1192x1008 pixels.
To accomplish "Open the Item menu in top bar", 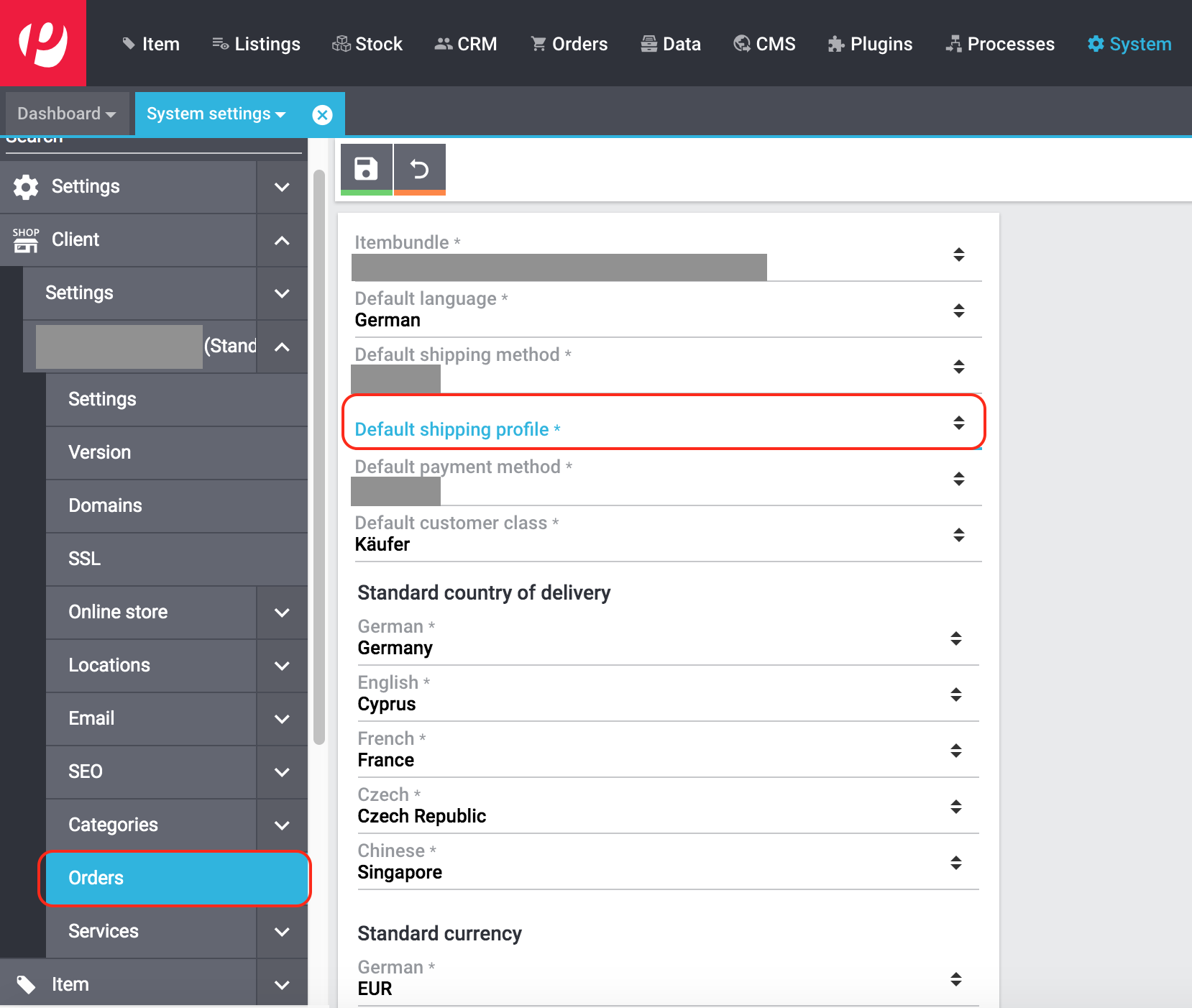I will tap(151, 44).
